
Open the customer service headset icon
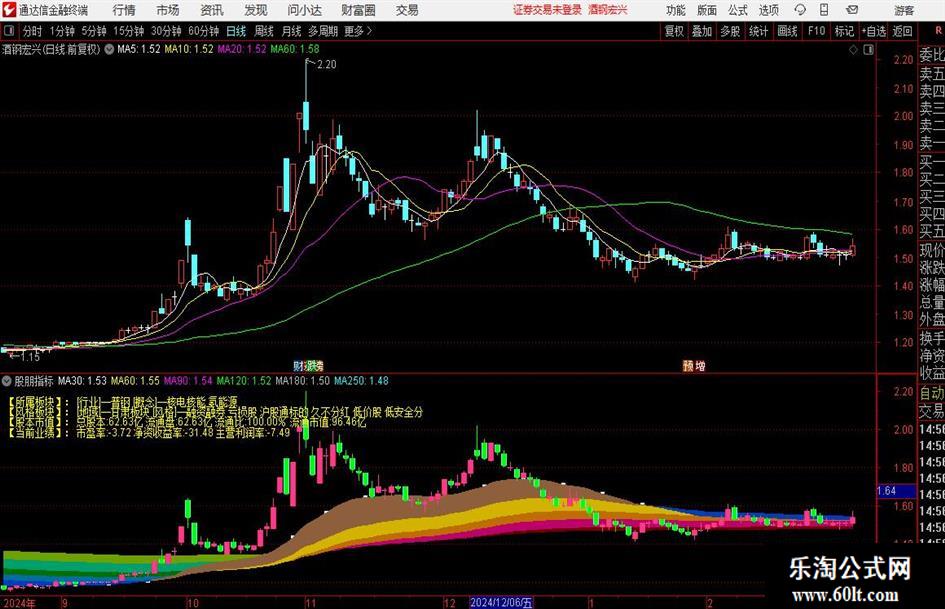[x=800, y=10]
